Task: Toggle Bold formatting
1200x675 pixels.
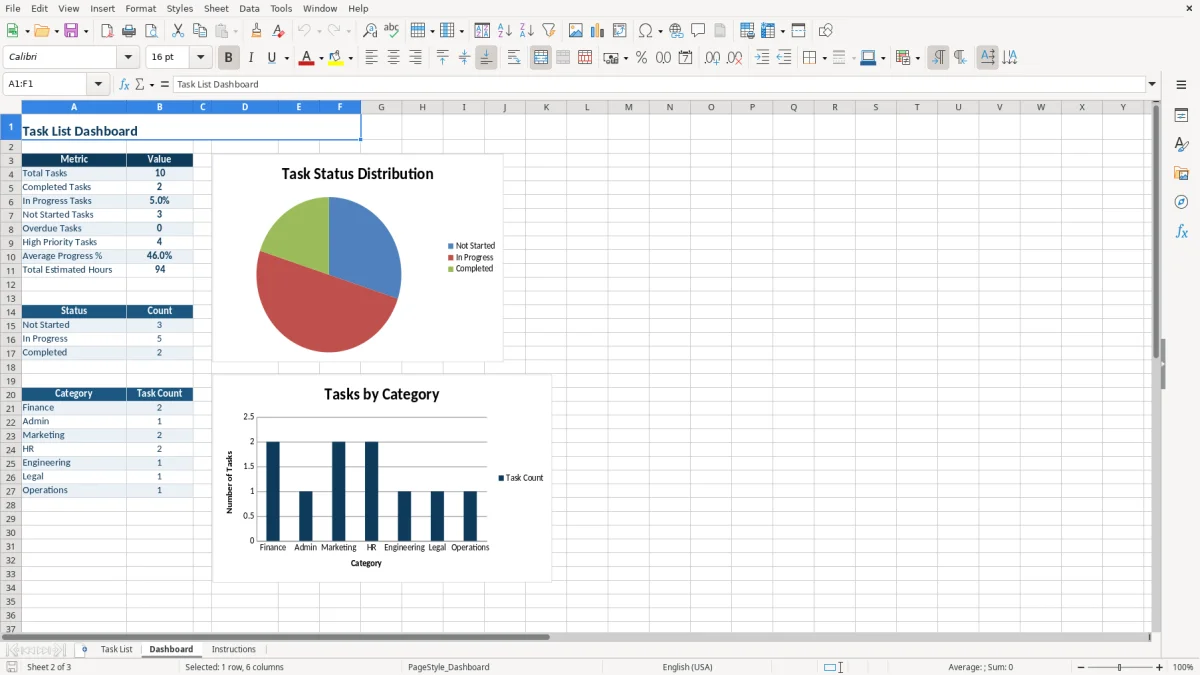Action: coord(229,58)
